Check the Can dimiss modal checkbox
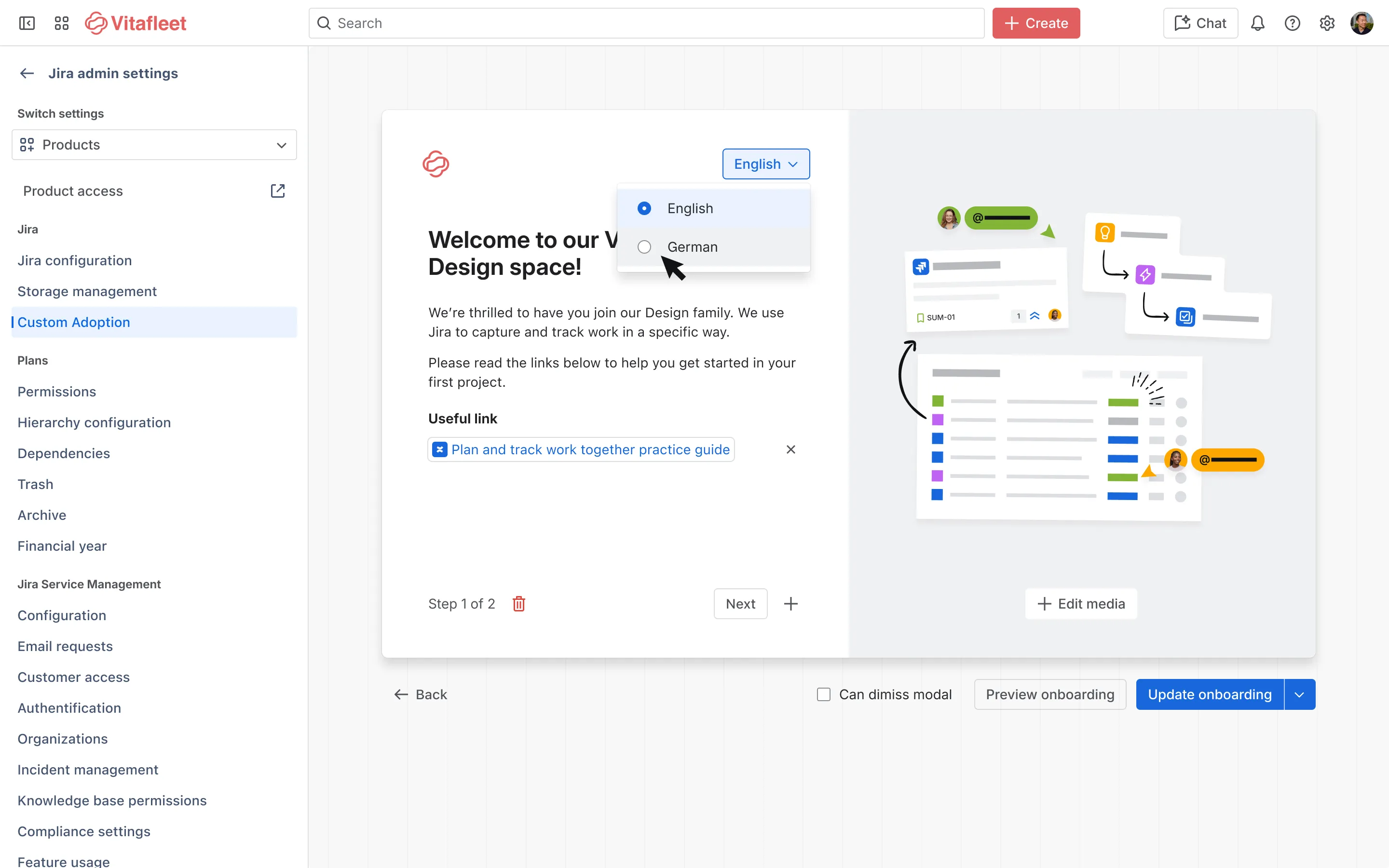Screen dimensions: 1389x868 pos(824,694)
